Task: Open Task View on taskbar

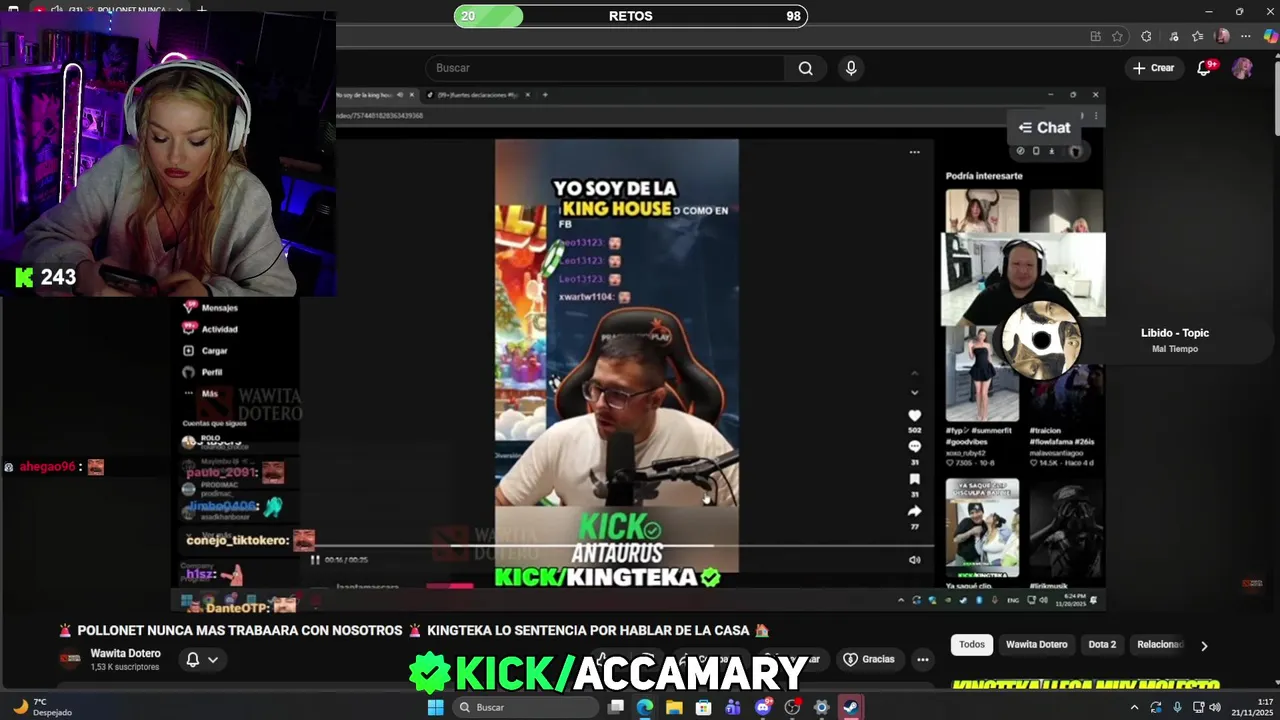Action: pos(616,707)
